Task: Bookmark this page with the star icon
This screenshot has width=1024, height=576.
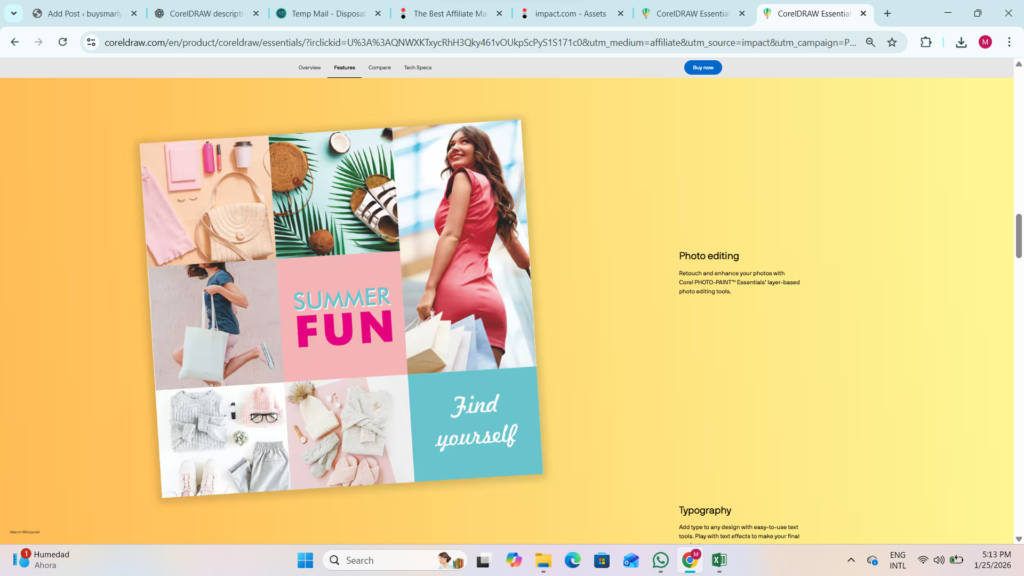Action: pyautogui.click(x=892, y=42)
